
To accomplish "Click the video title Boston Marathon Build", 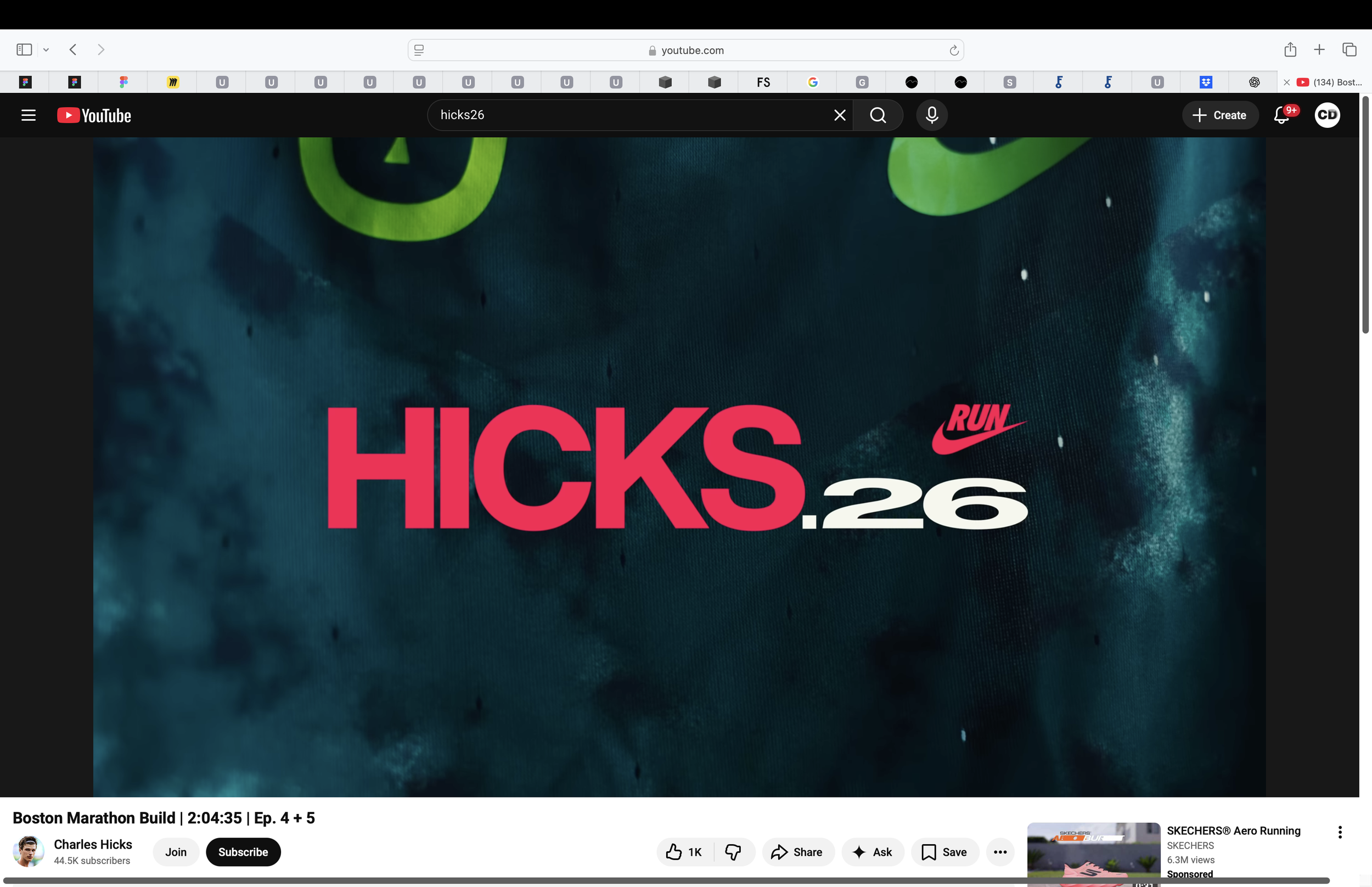I will pyautogui.click(x=164, y=818).
